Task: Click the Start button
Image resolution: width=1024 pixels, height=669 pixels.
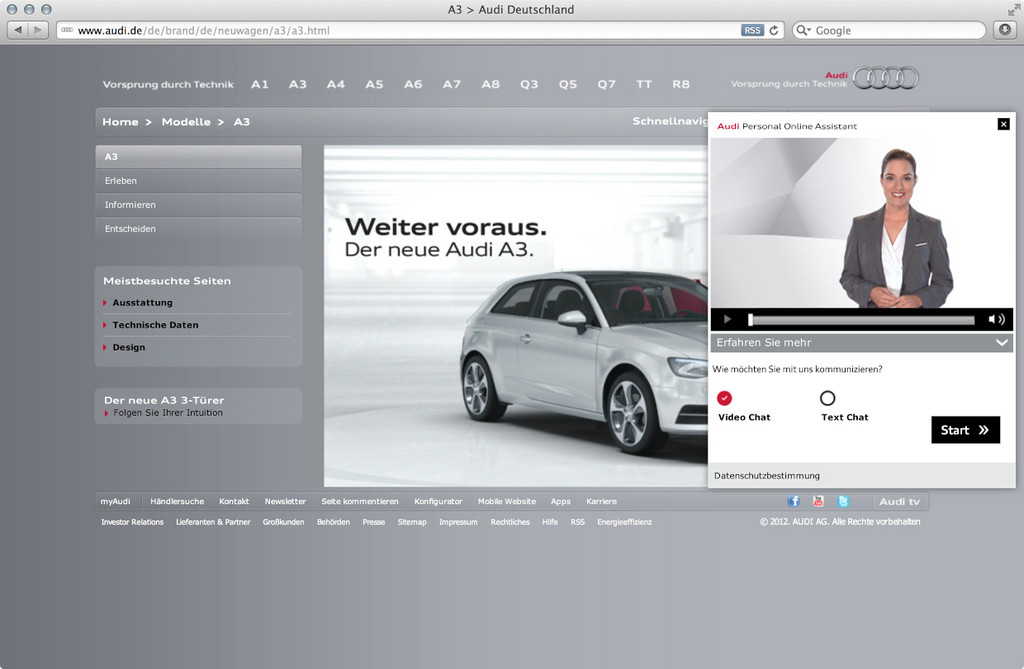Action: 965,430
